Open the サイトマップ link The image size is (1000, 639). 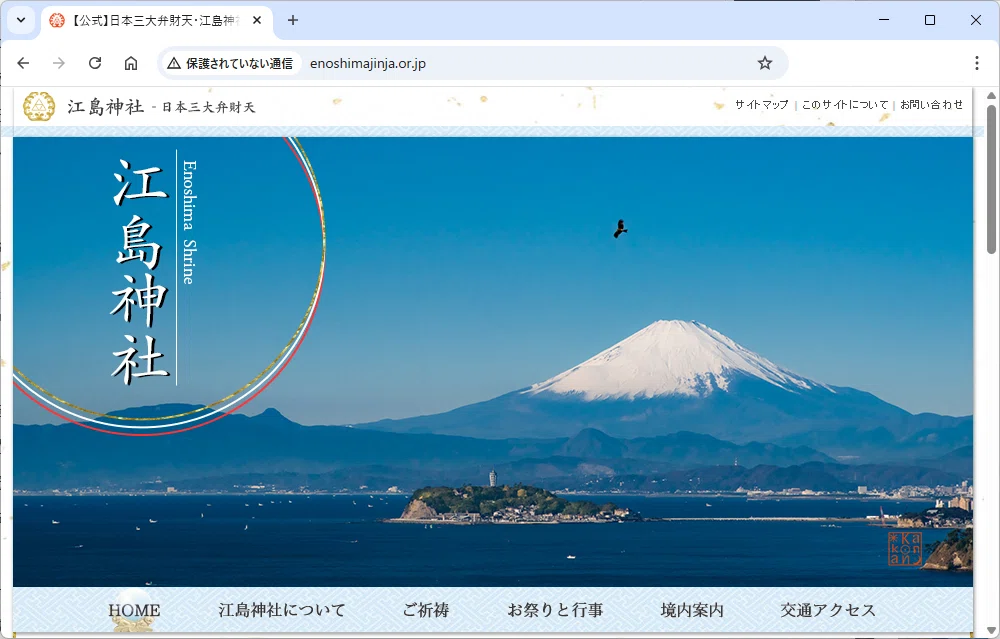click(761, 105)
